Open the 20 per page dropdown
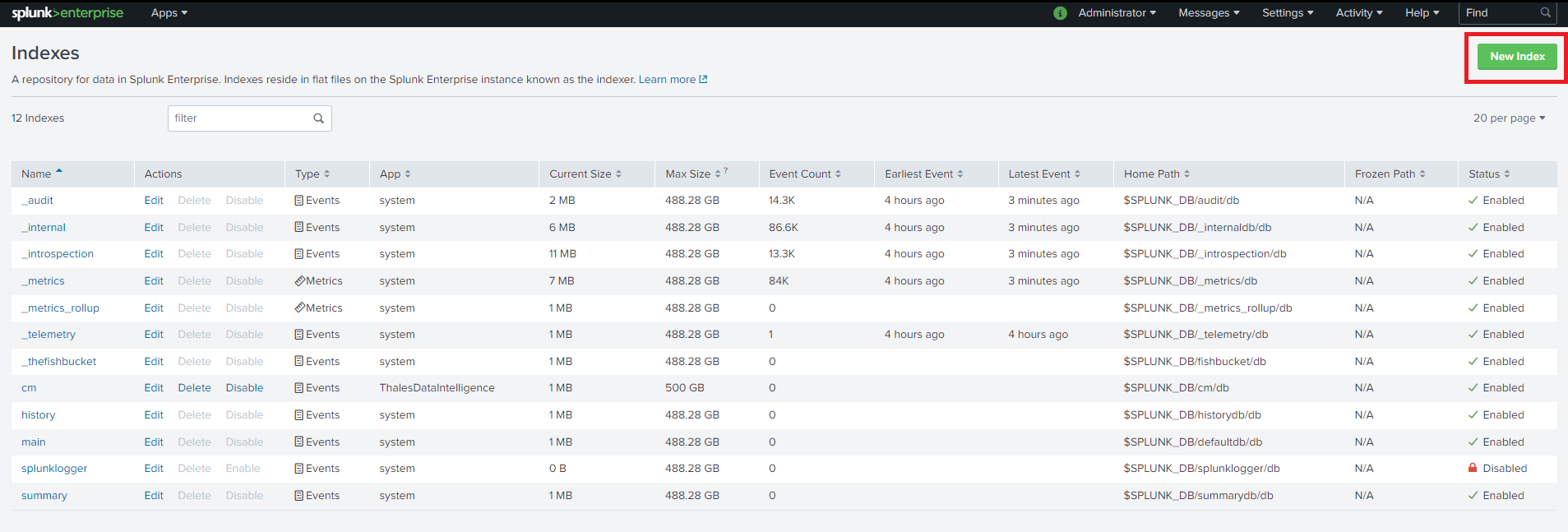The width and height of the screenshot is (1568, 532). [x=1509, y=118]
